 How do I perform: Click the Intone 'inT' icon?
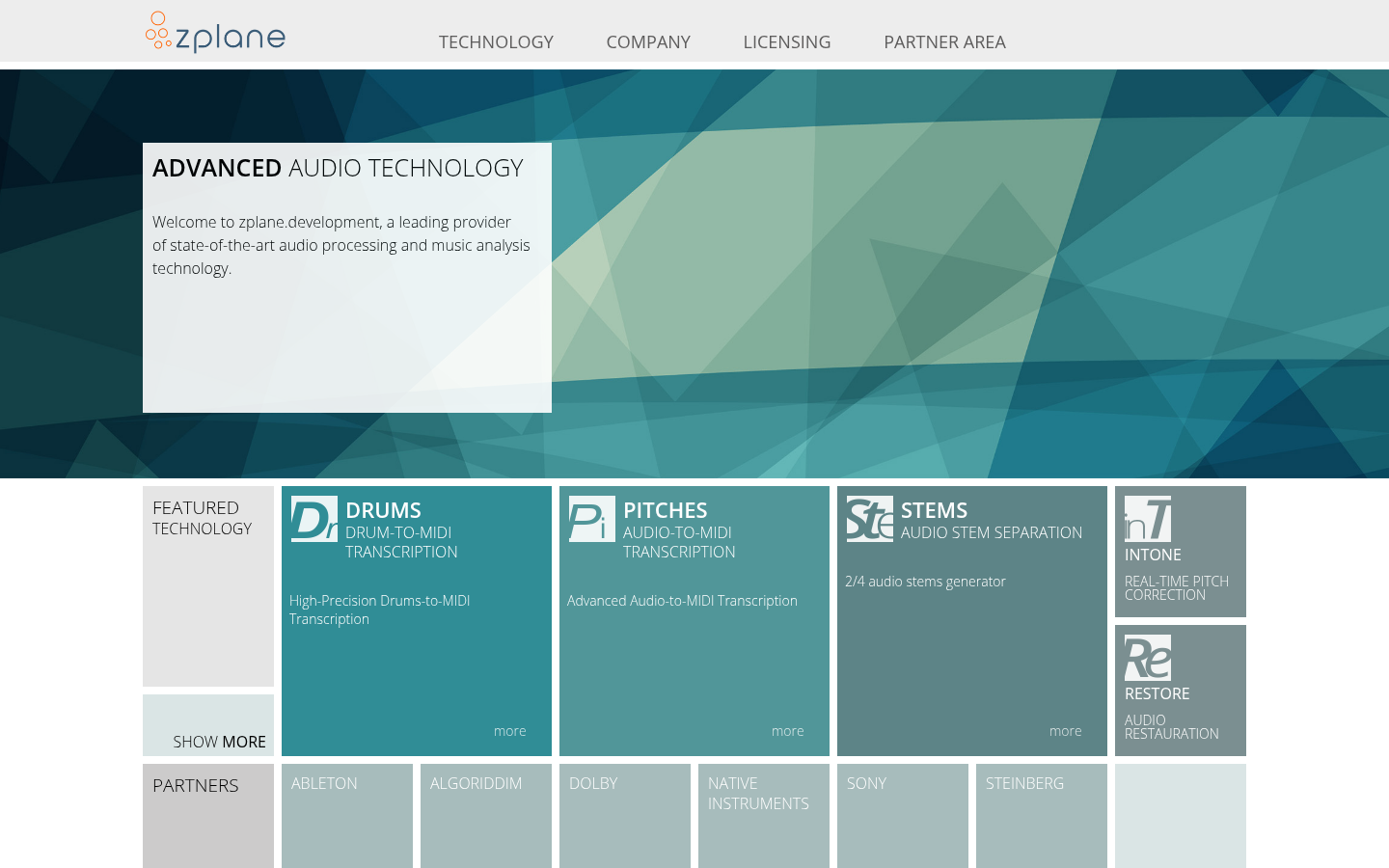[1148, 519]
